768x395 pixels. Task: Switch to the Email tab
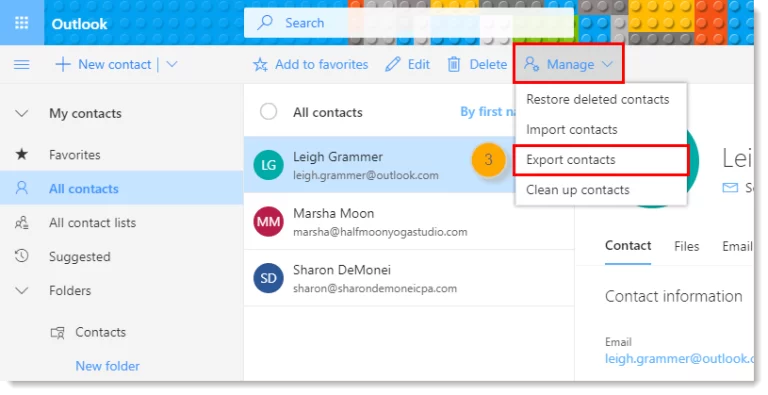(737, 246)
